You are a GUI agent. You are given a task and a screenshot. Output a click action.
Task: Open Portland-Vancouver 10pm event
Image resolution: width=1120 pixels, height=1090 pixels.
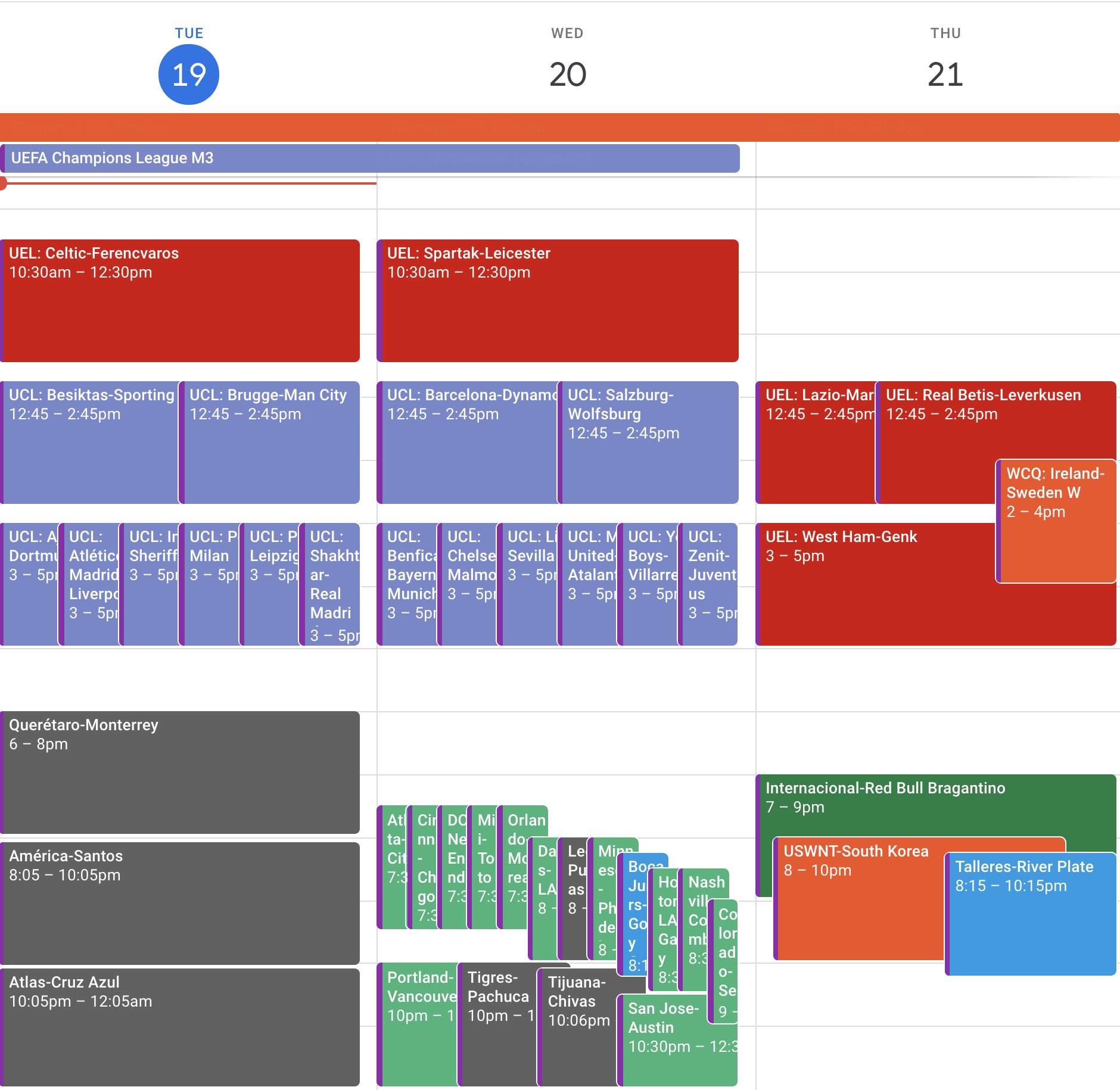click(417, 1024)
